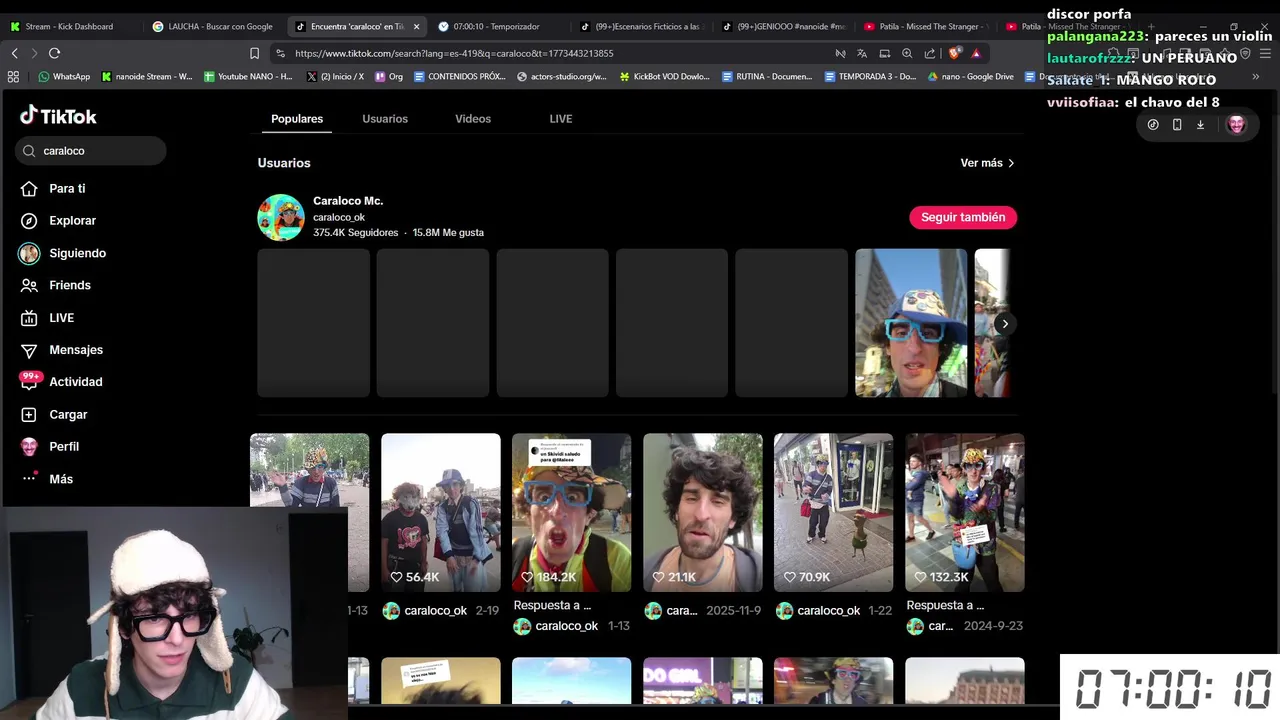
Task: Open caraloco_ok link dated 1-13
Action: [x=566, y=626]
